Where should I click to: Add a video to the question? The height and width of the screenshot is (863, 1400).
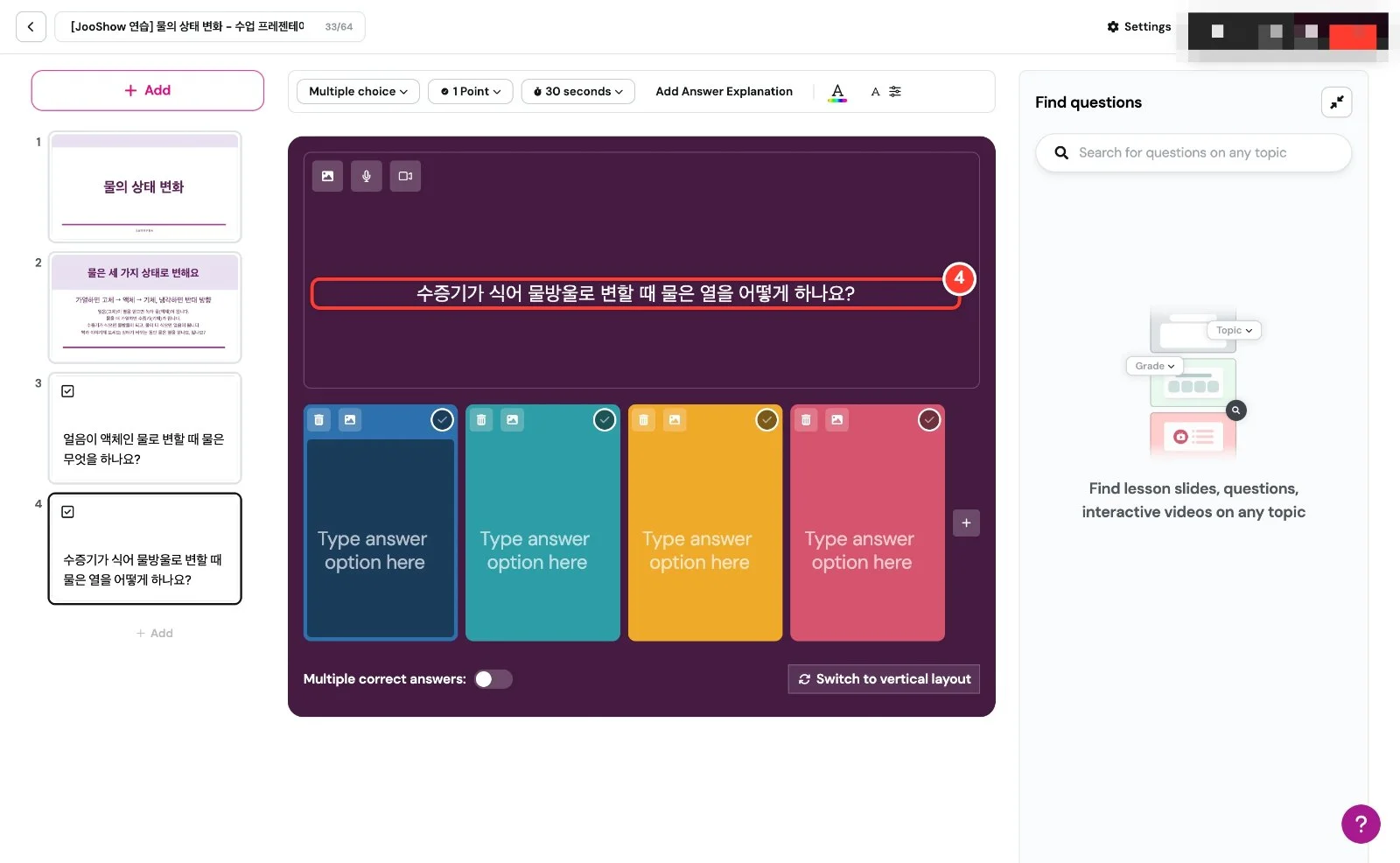405,176
